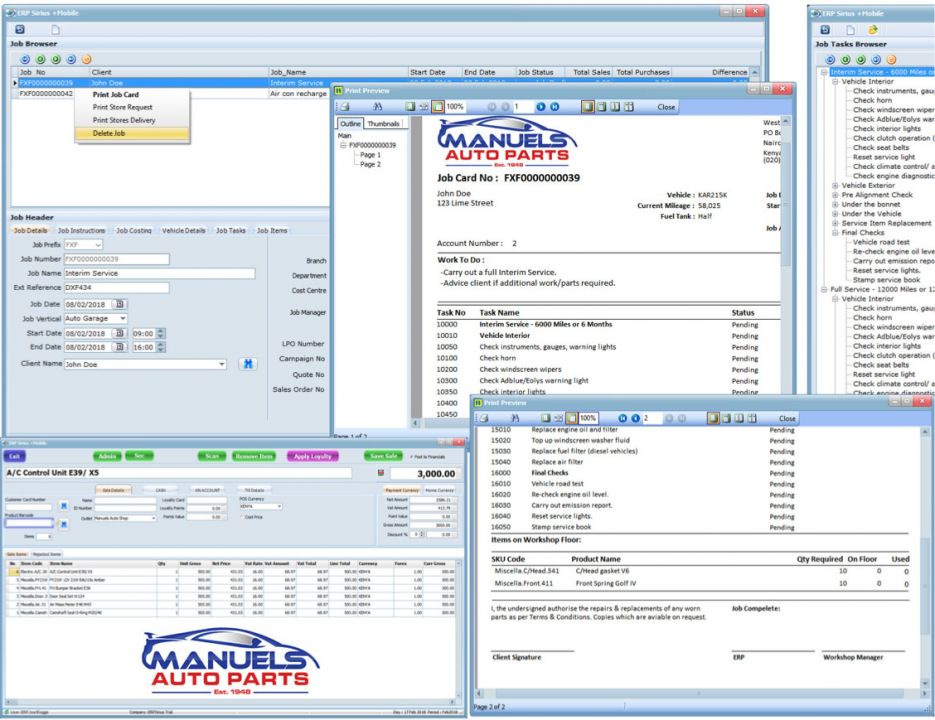Open the Job Date calendar picker
This screenshot has height=720, width=935.
click(x=119, y=304)
